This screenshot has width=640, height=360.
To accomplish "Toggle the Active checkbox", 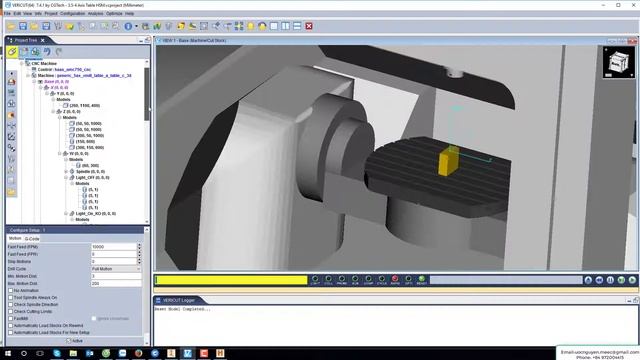I will point(69,340).
